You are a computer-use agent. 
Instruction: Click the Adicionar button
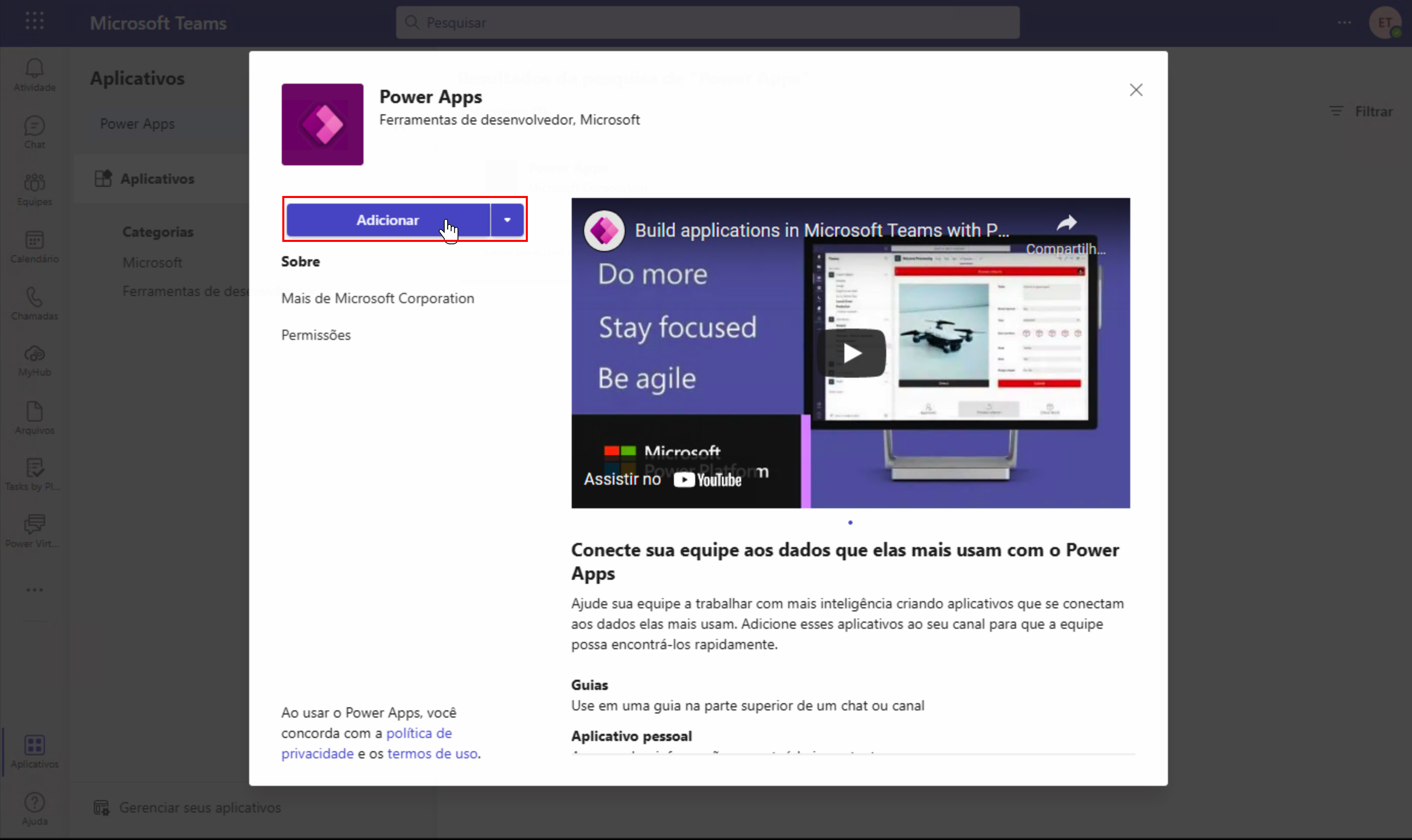point(388,220)
